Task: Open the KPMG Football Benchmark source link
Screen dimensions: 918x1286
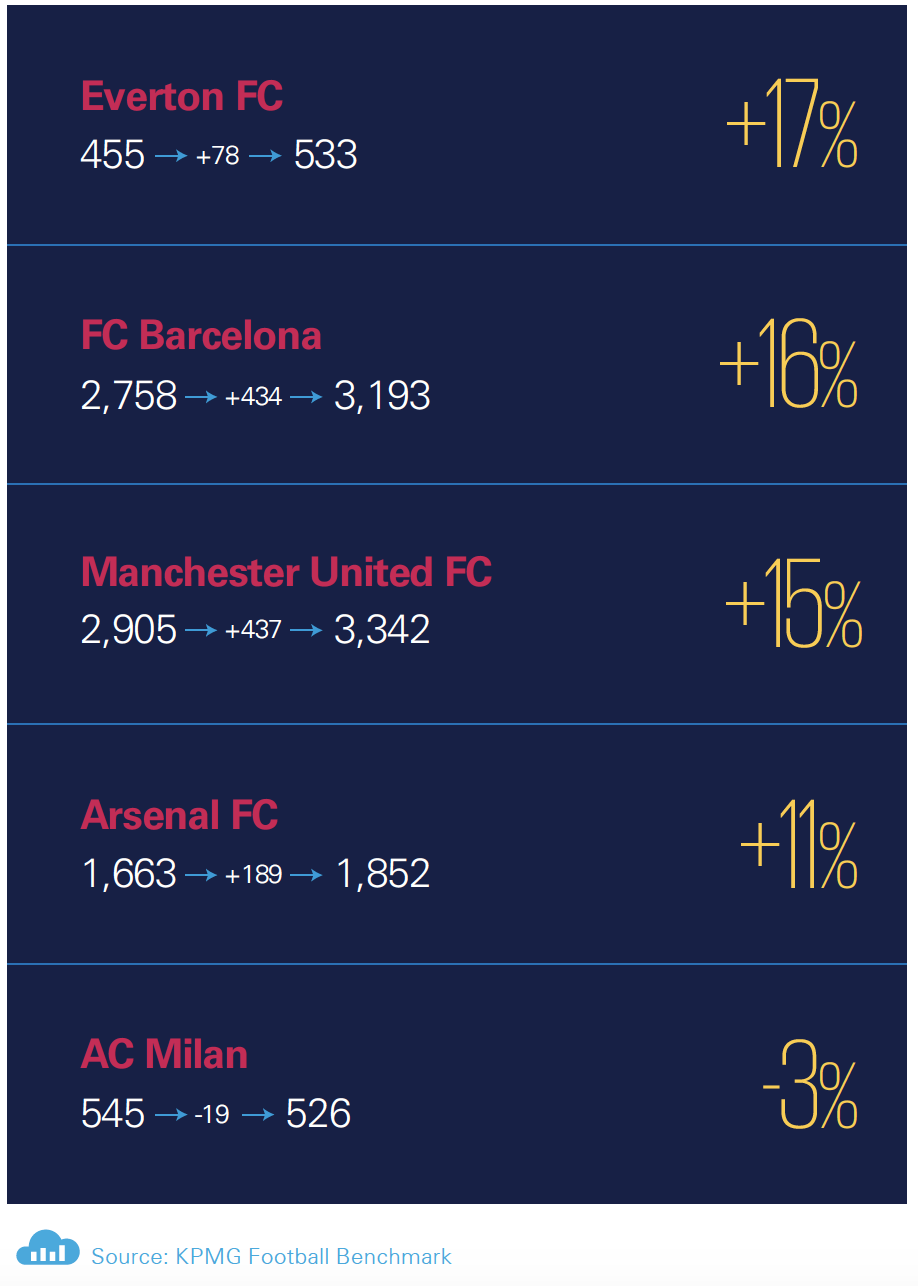Action: click(x=271, y=1256)
